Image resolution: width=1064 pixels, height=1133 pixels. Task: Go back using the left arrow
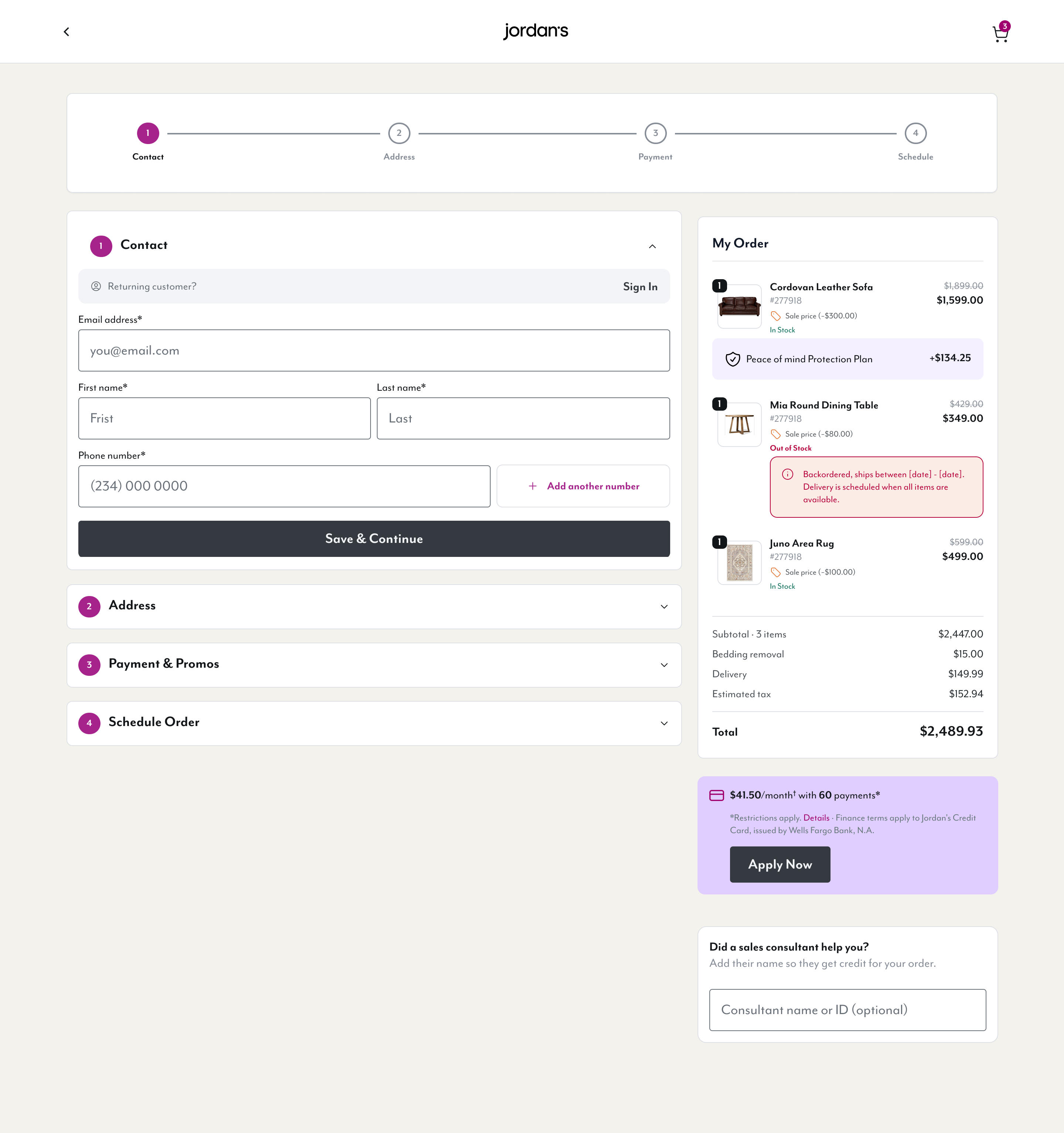[x=67, y=32]
